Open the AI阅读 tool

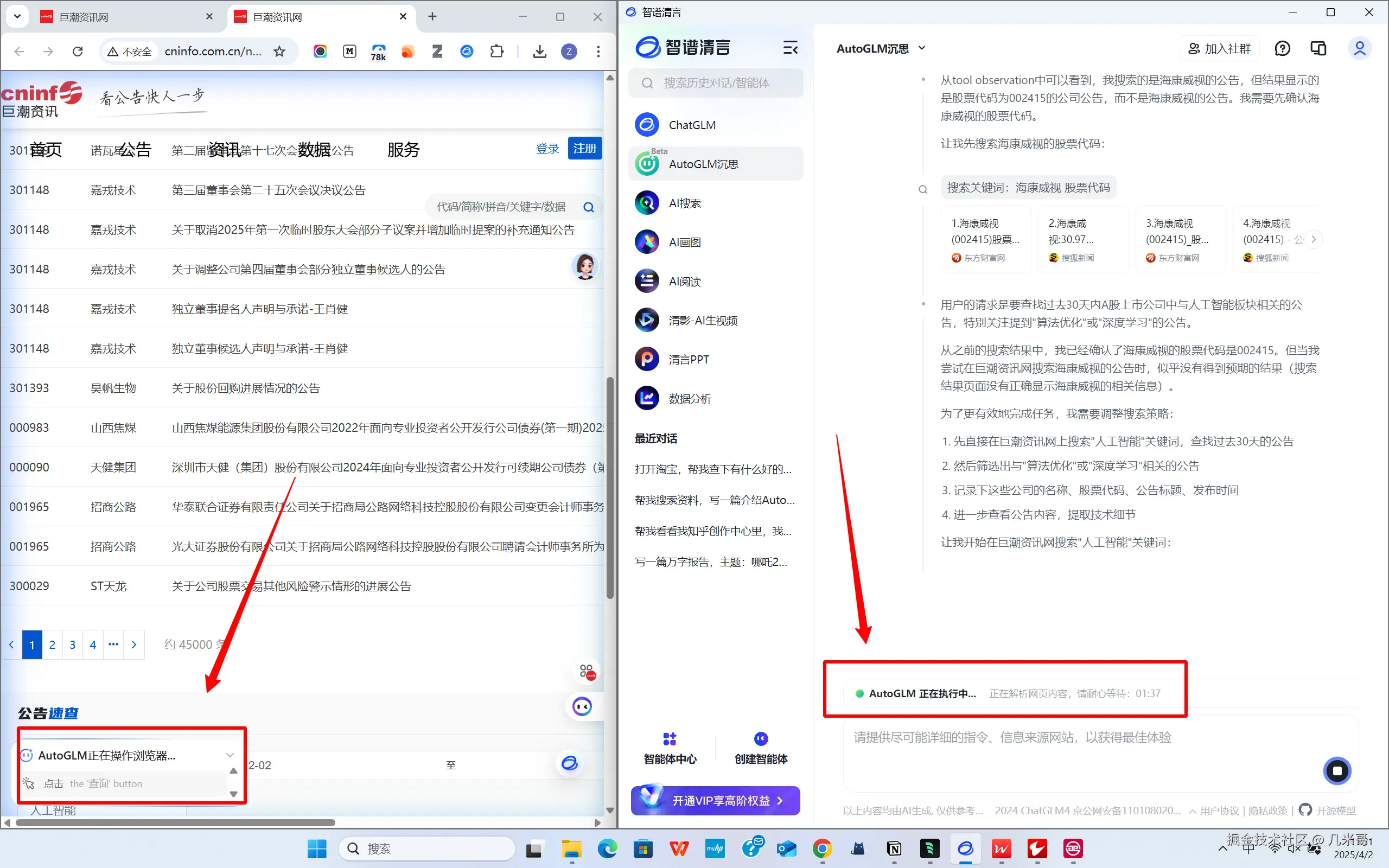pos(684,280)
